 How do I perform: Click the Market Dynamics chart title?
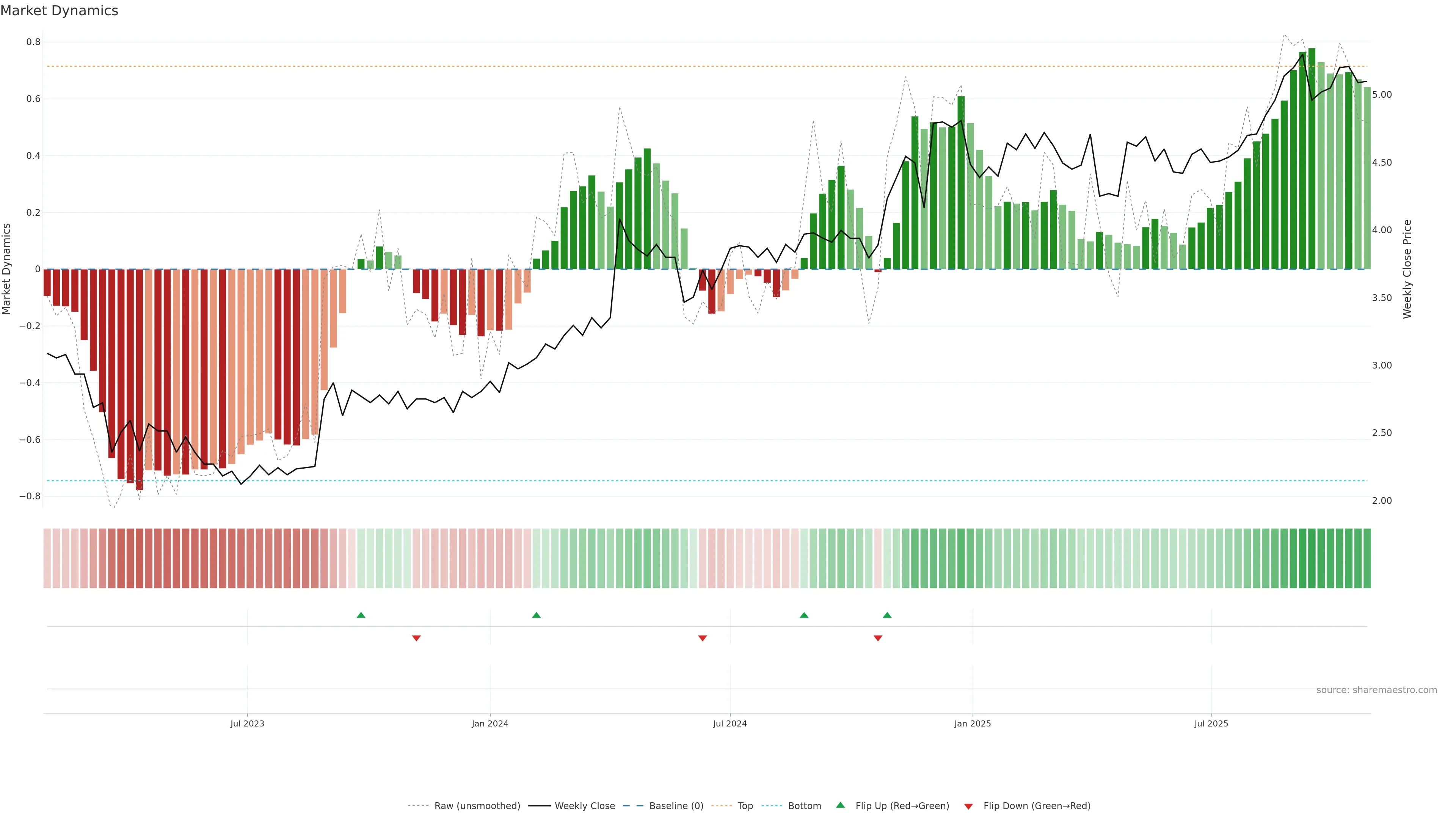60,11
